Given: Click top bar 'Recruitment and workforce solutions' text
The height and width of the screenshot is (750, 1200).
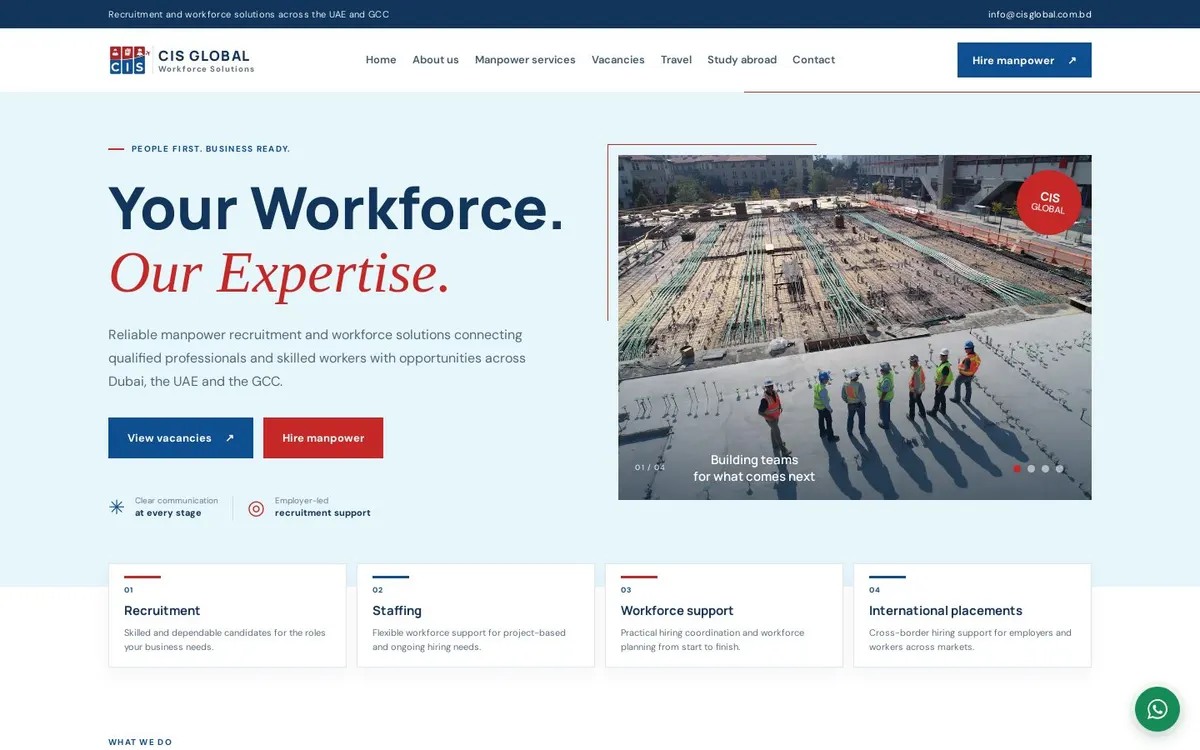Looking at the screenshot, I should pos(248,14).
